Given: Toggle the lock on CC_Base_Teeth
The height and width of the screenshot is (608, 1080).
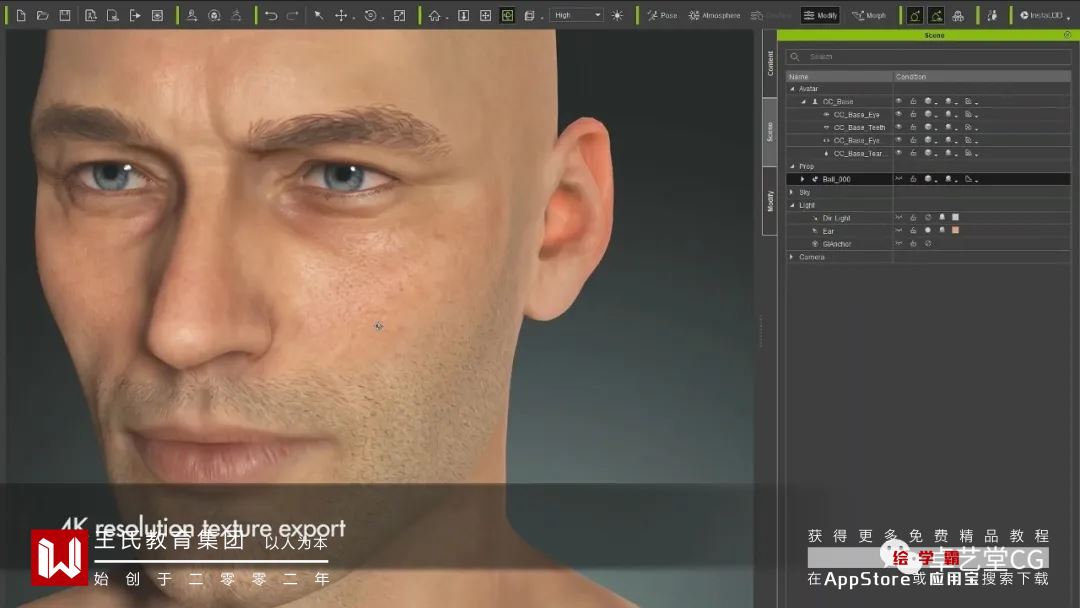Looking at the screenshot, I should (913, 127).
